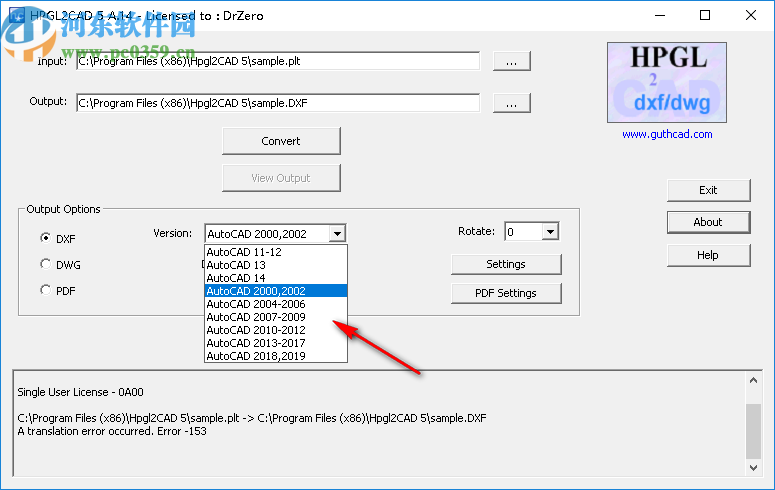Choose AutoCAD 2018,2019 from version list
Viewport: 775px width, 490px height.
[276, 356]
